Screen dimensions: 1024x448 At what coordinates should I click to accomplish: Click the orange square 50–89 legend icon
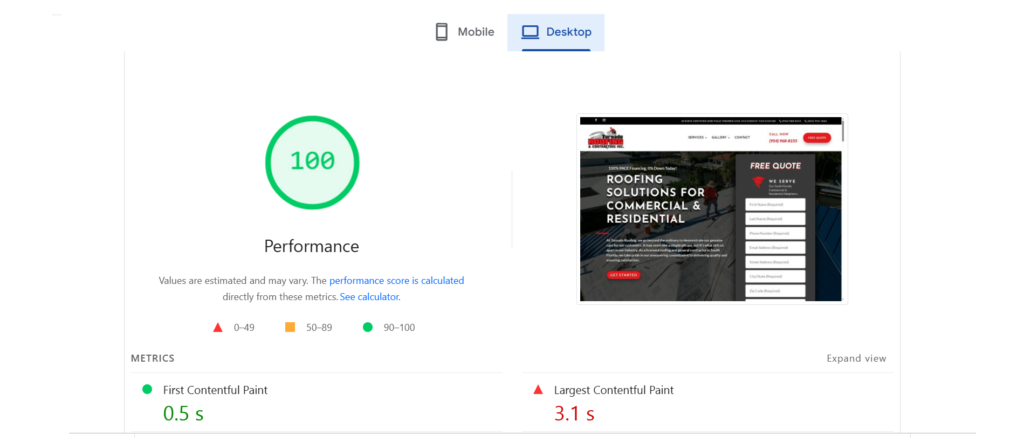[290, 327]
